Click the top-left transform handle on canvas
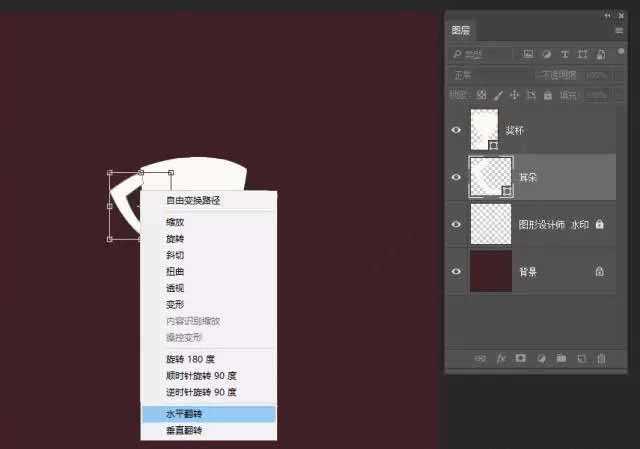Viewport: 640px width, 449px height. [x=109, y=173]
